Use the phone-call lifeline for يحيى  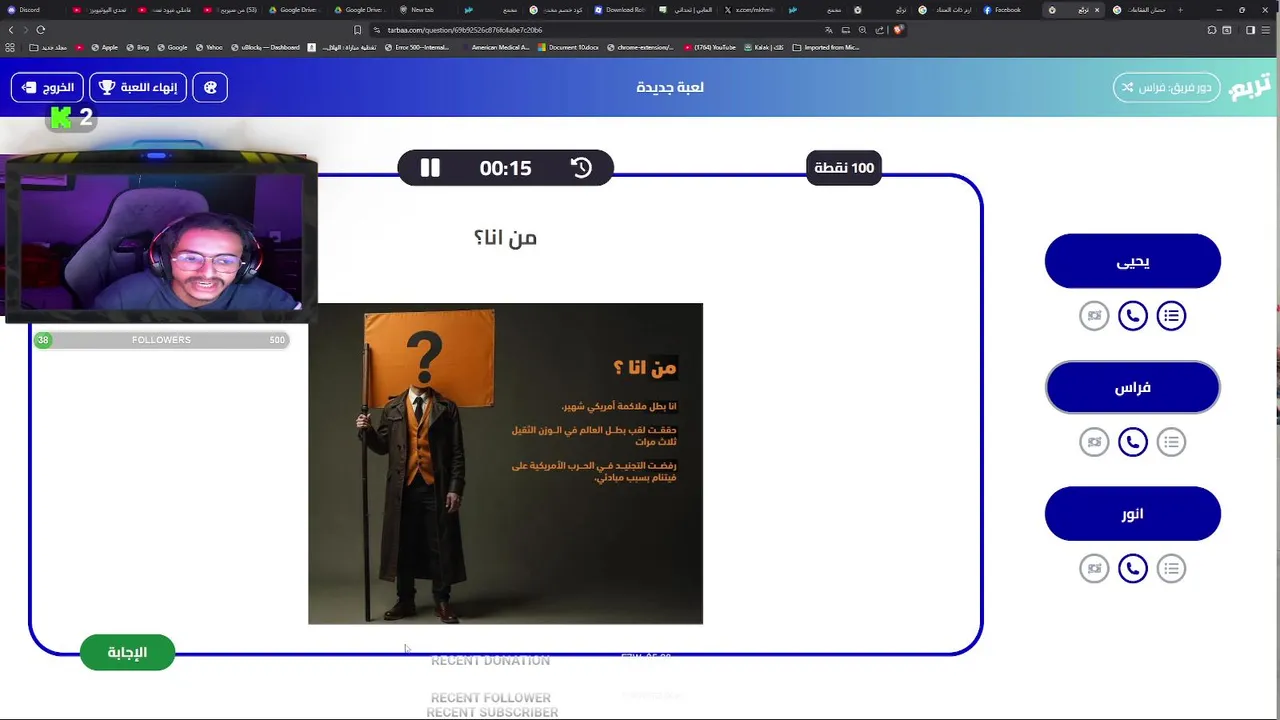click(x=1132, y=316)
